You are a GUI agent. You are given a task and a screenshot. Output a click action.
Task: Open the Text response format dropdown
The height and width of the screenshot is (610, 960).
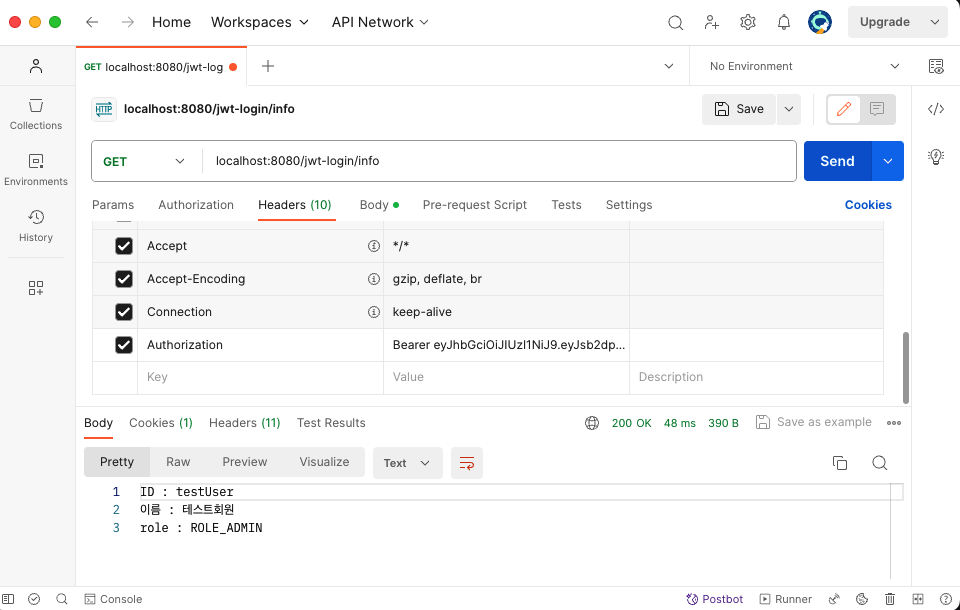[x=407, y=463]
